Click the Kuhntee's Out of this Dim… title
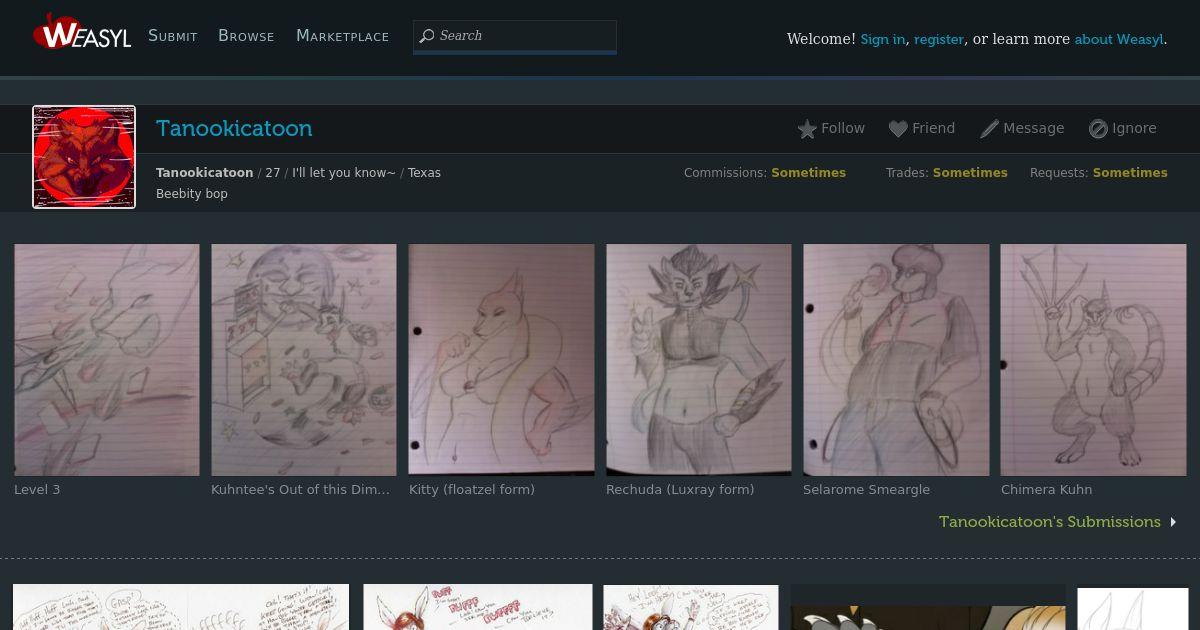Viewport: 1200px width, 630px height. (x=301, y=490)
